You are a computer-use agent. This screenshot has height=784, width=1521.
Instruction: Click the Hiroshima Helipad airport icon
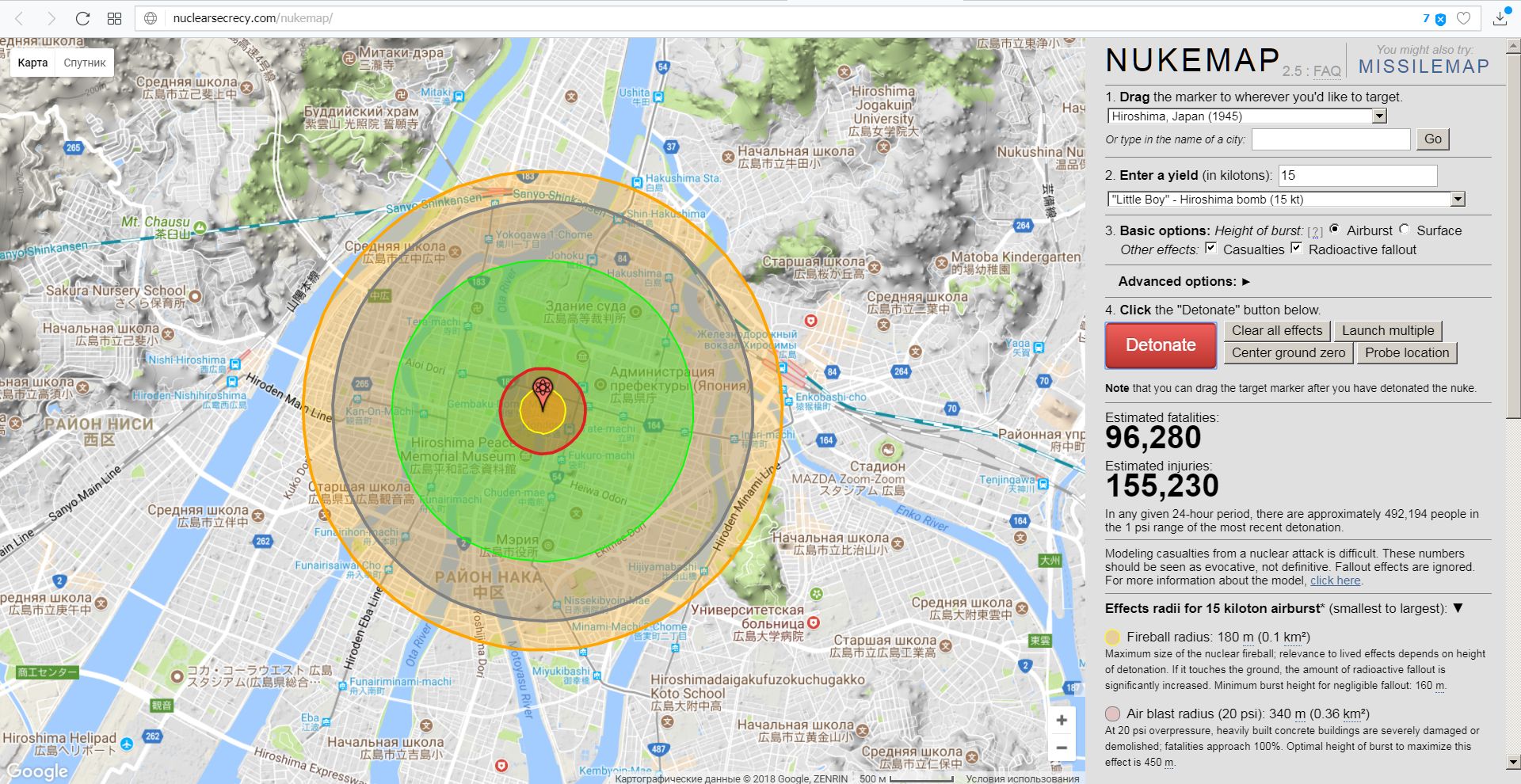pos(128,744)
